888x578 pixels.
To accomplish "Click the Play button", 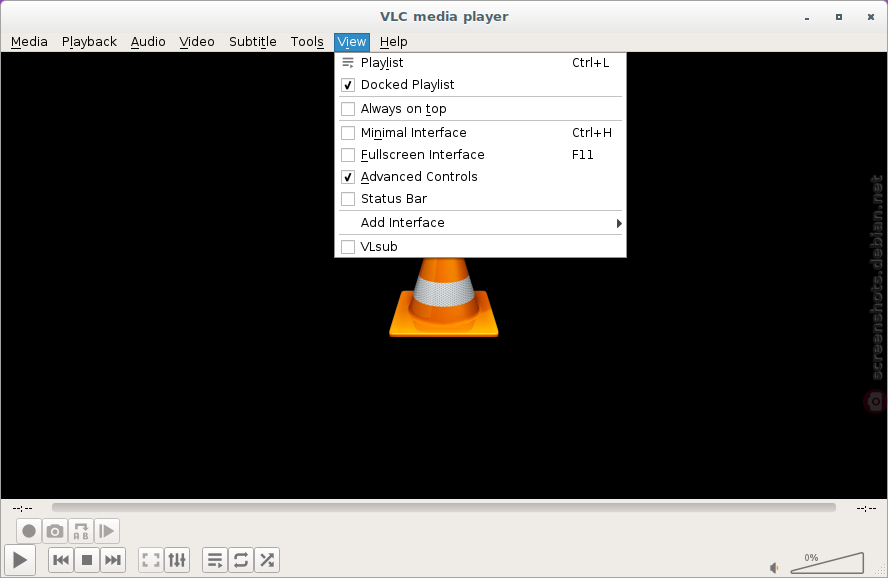I will pyautogui.click(x=20, y=560).
